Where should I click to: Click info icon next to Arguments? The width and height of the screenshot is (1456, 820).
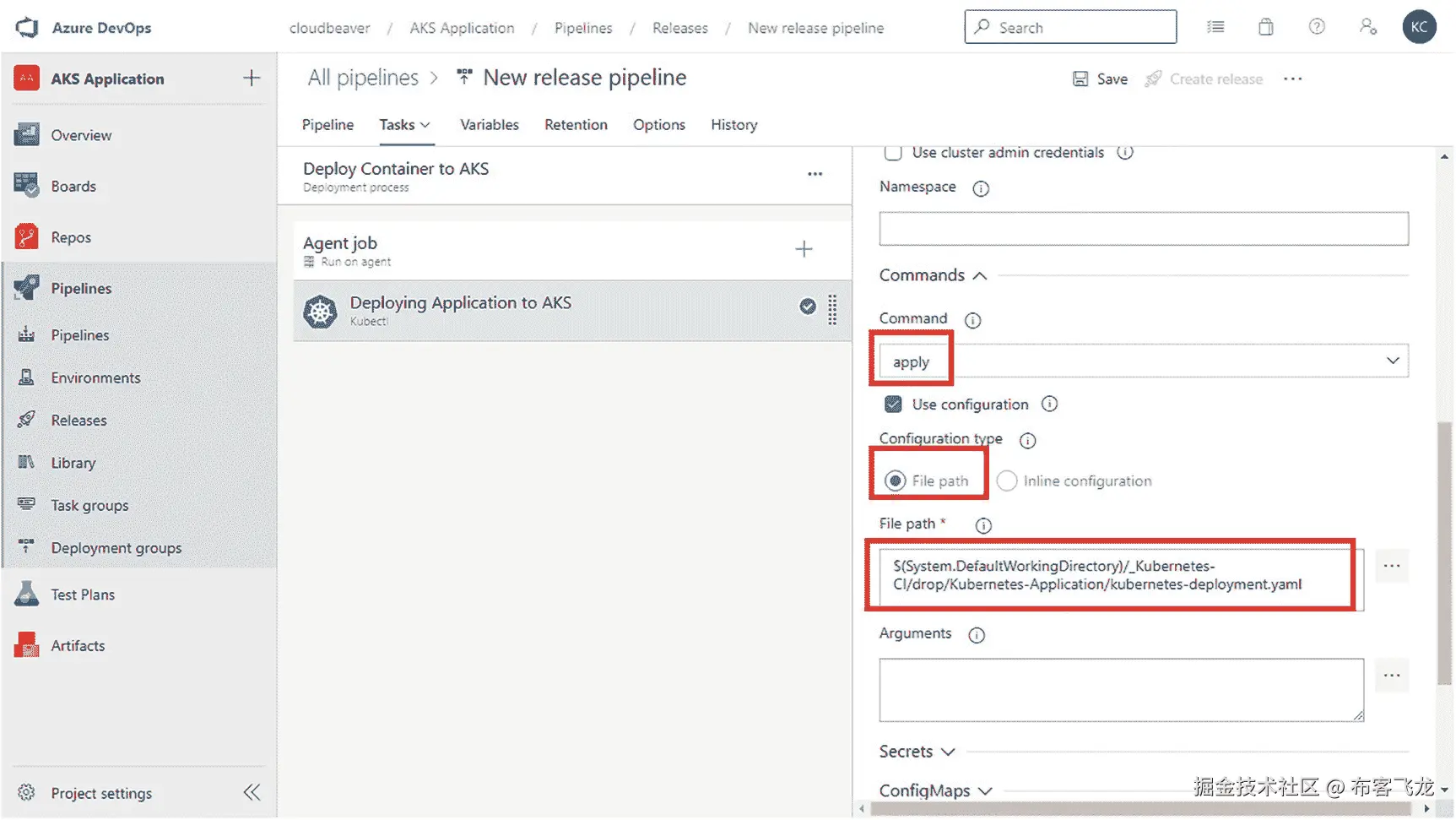click(977, 635)
